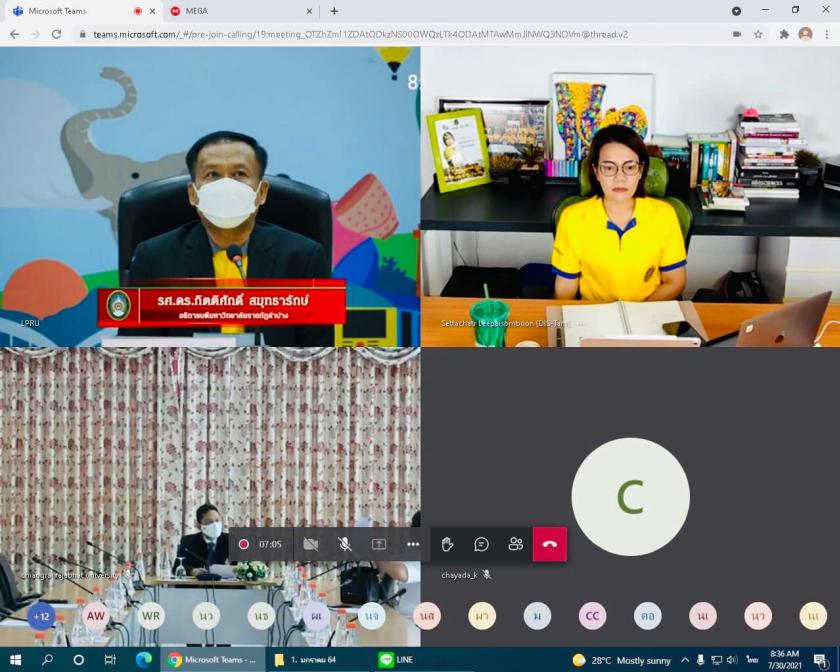Open the volume control in system tray
This screenshot has width=840, height=672.
[x=732, y=660]
